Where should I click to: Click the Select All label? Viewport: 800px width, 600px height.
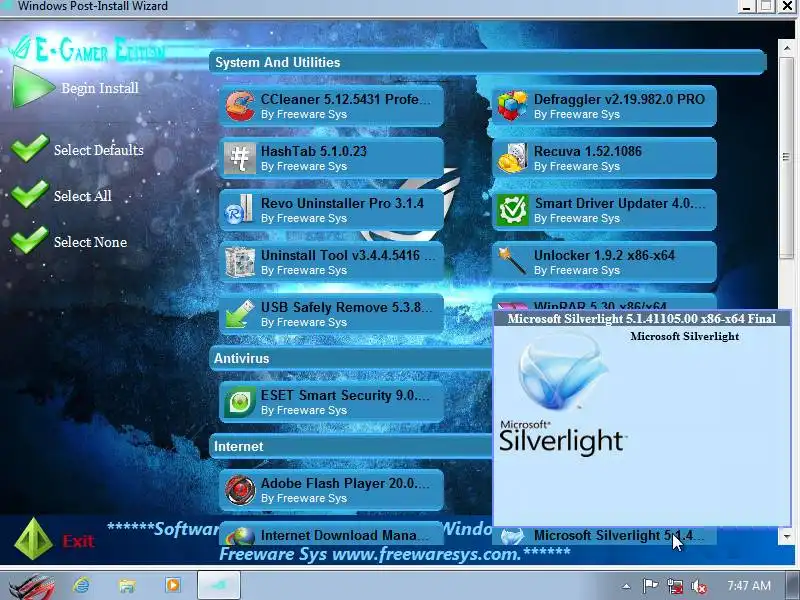point(83,196)
